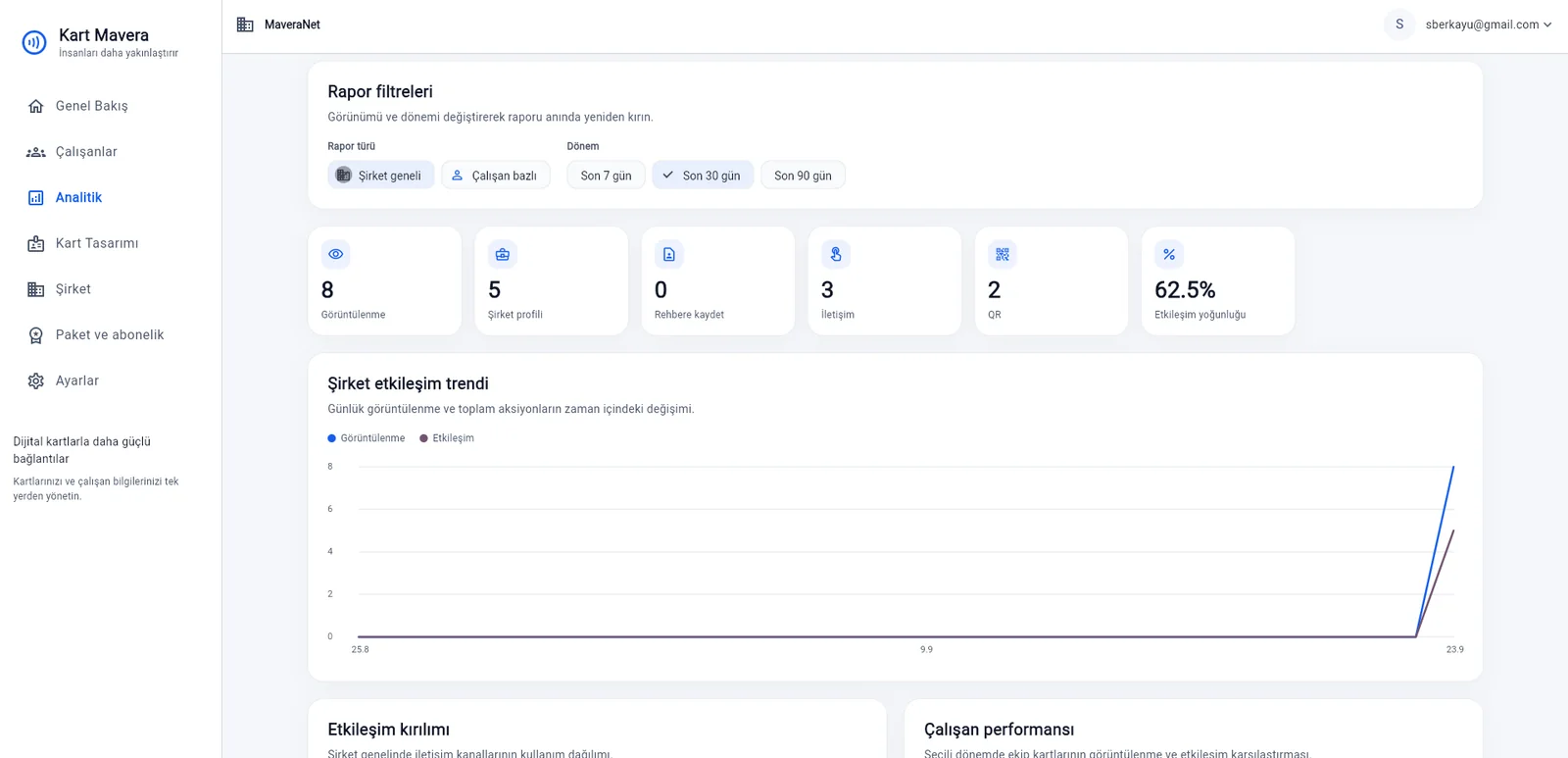Viewport: 1568px width, 758px height.
Task: Click the S avatar in the header
Action: point(1399,25)
